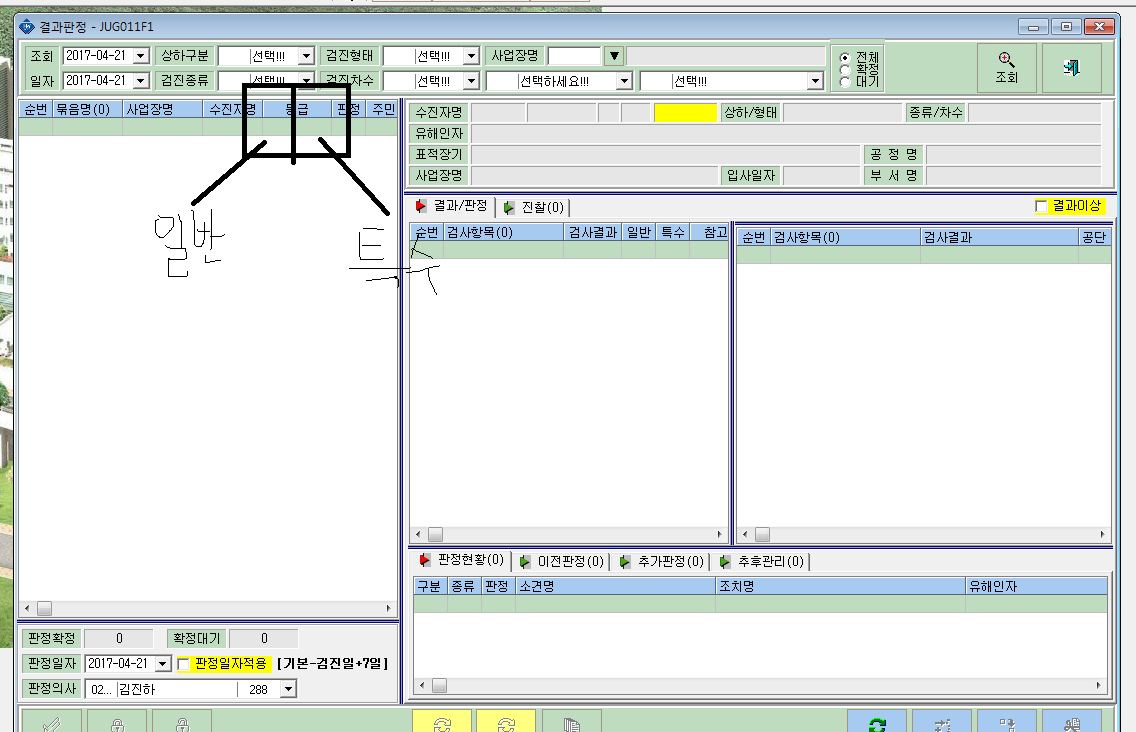Click the closed padlock icon button
Image resolution: width=1136 pixels, height=732 pixels.
117,723
